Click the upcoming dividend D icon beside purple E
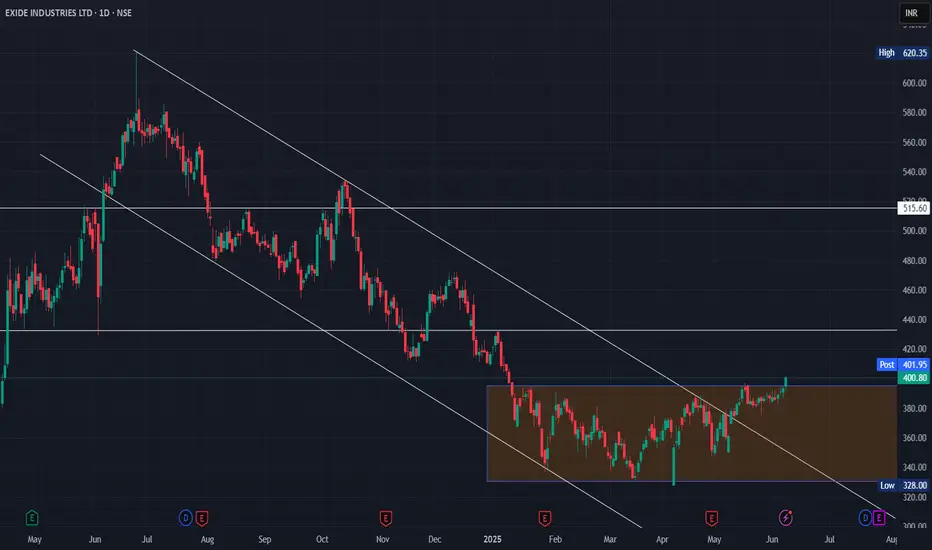The width and height of the screenshot is (932, 550). pyautogui.click(x=865, y=518)
